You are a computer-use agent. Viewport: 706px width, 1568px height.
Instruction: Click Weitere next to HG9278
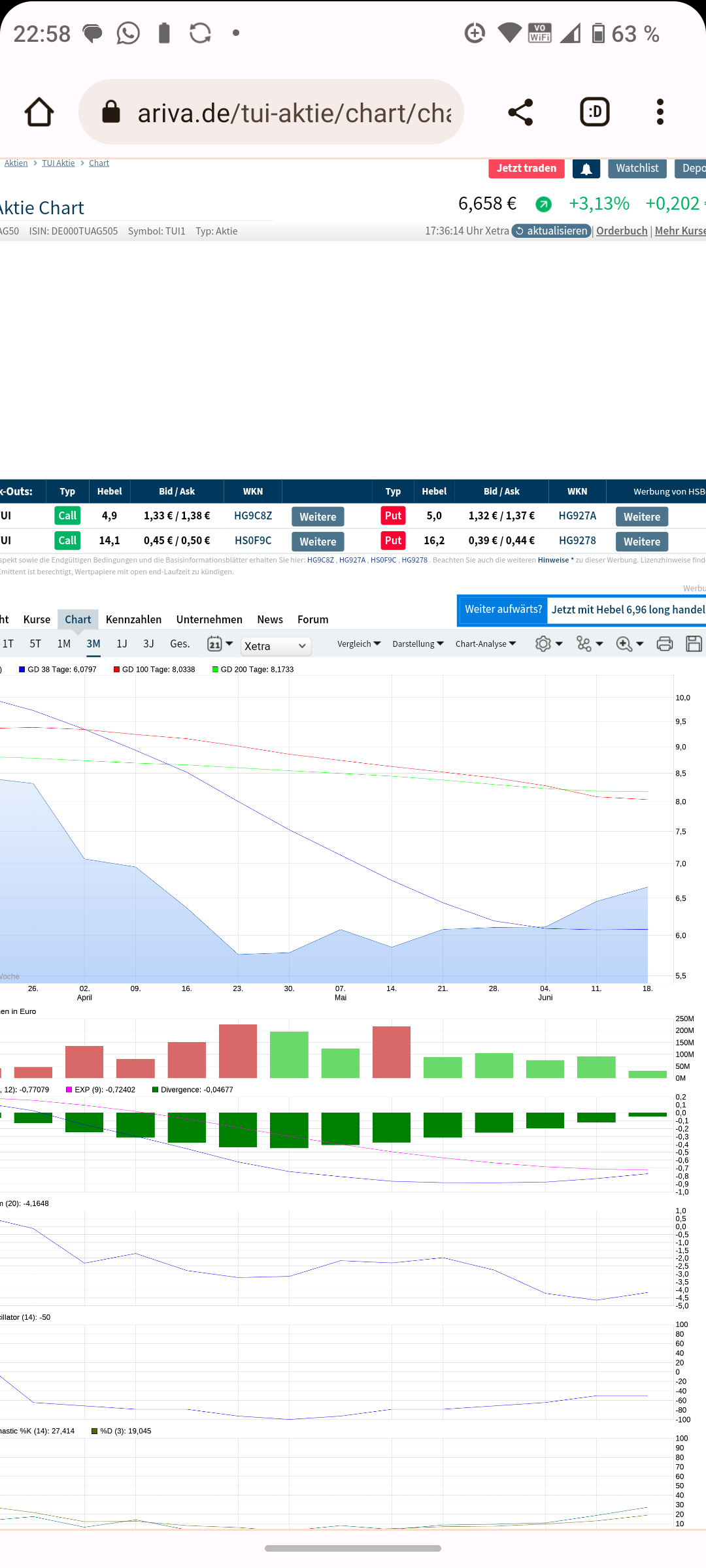click(x=642, y=542)
